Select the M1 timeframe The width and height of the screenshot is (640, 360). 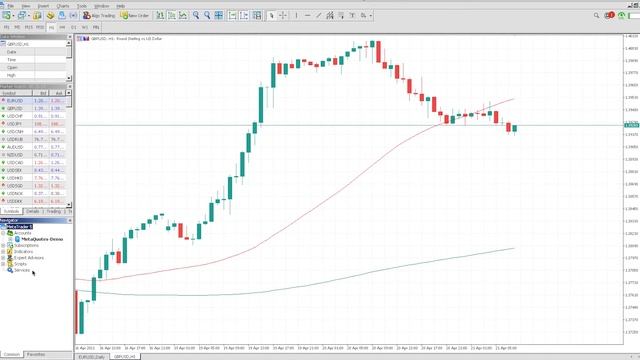tap(7, 27)
